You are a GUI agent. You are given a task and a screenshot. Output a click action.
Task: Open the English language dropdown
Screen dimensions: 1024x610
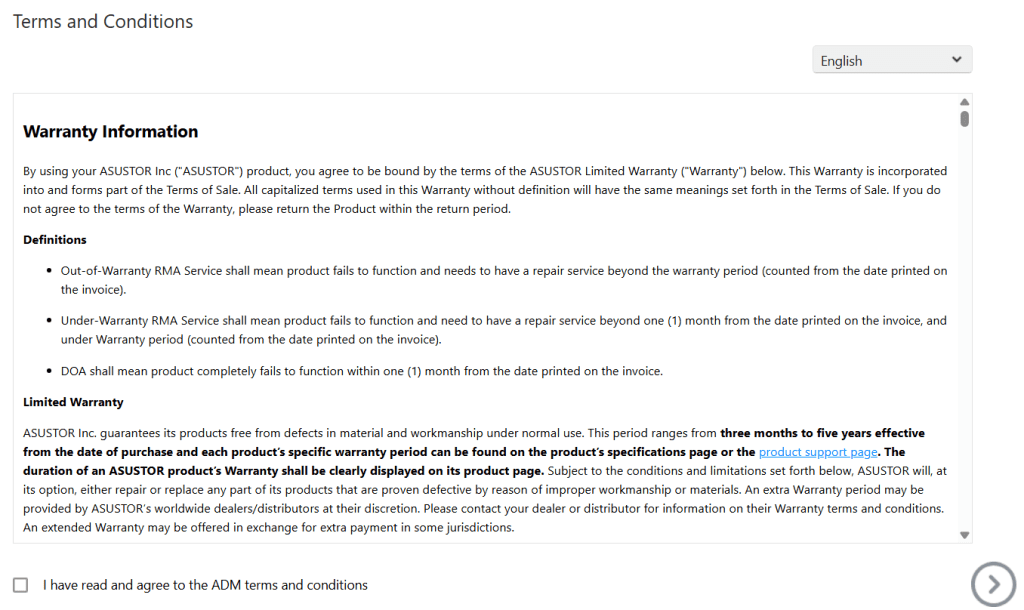click(x=891, y=60)
